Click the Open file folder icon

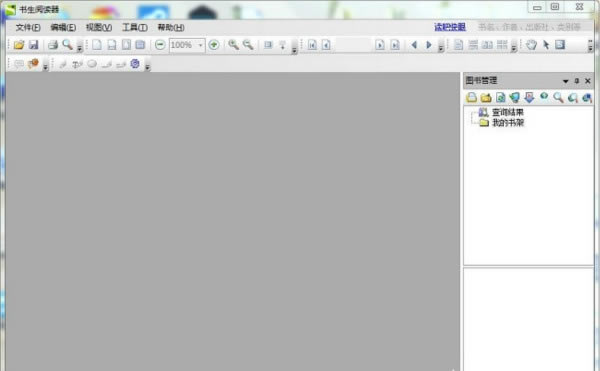(18, 45)
